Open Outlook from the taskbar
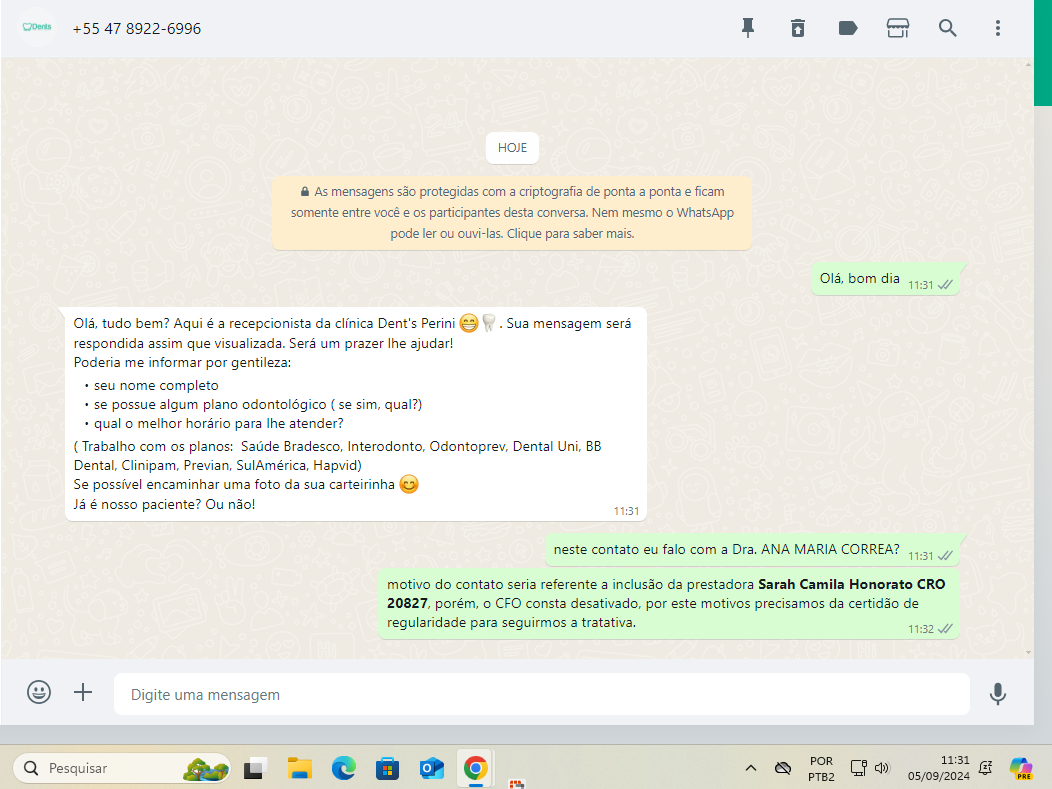This screenshot has height=789, width=1052. (x=431, y=768)
